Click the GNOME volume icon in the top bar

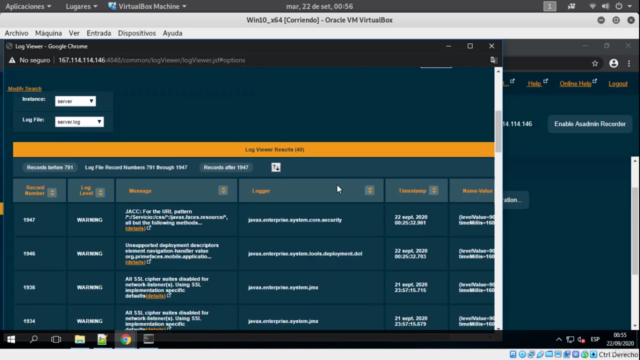pos(605,6)
